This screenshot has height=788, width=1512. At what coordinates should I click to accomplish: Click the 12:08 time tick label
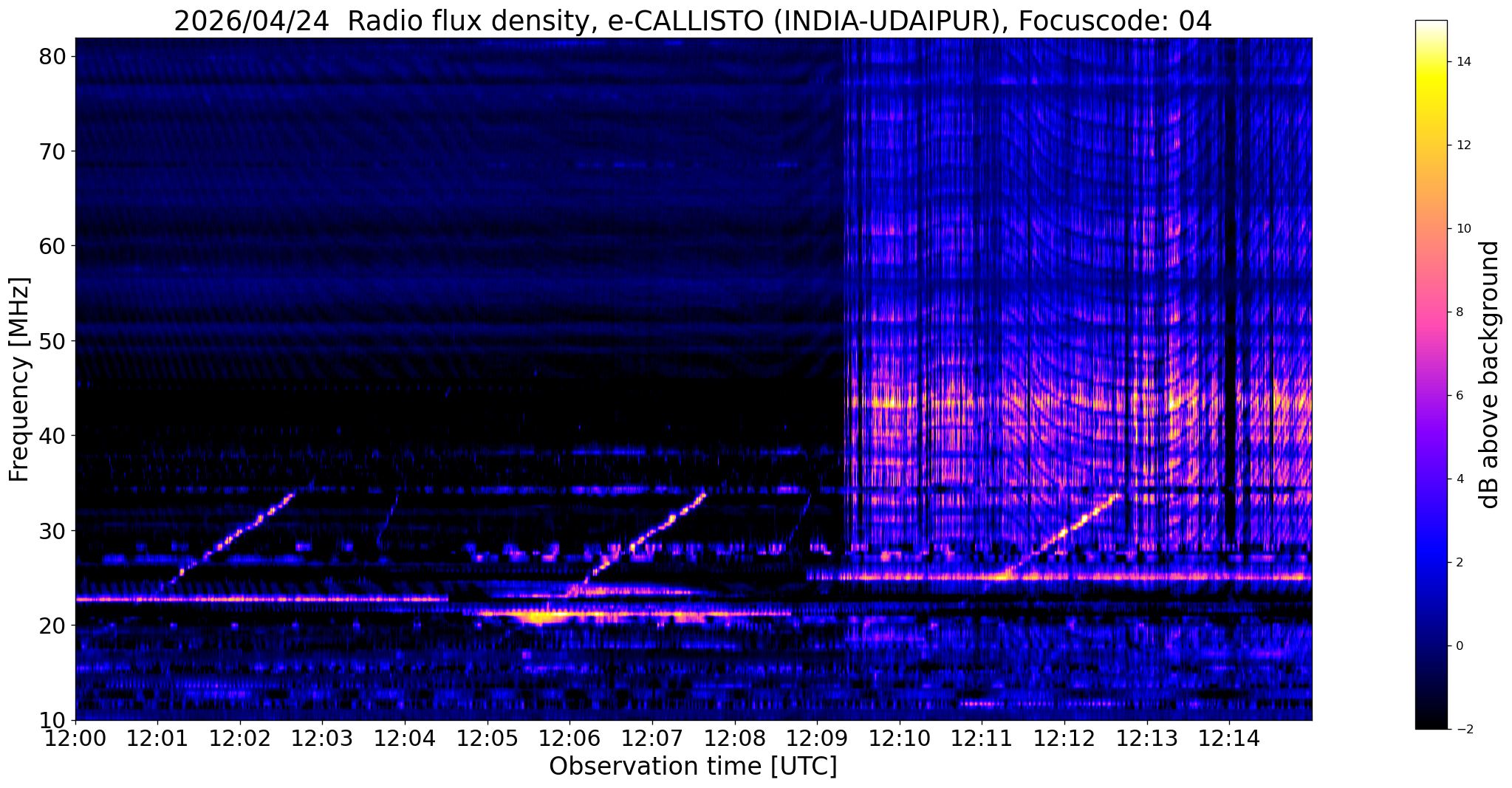click(x=735, y=738)
